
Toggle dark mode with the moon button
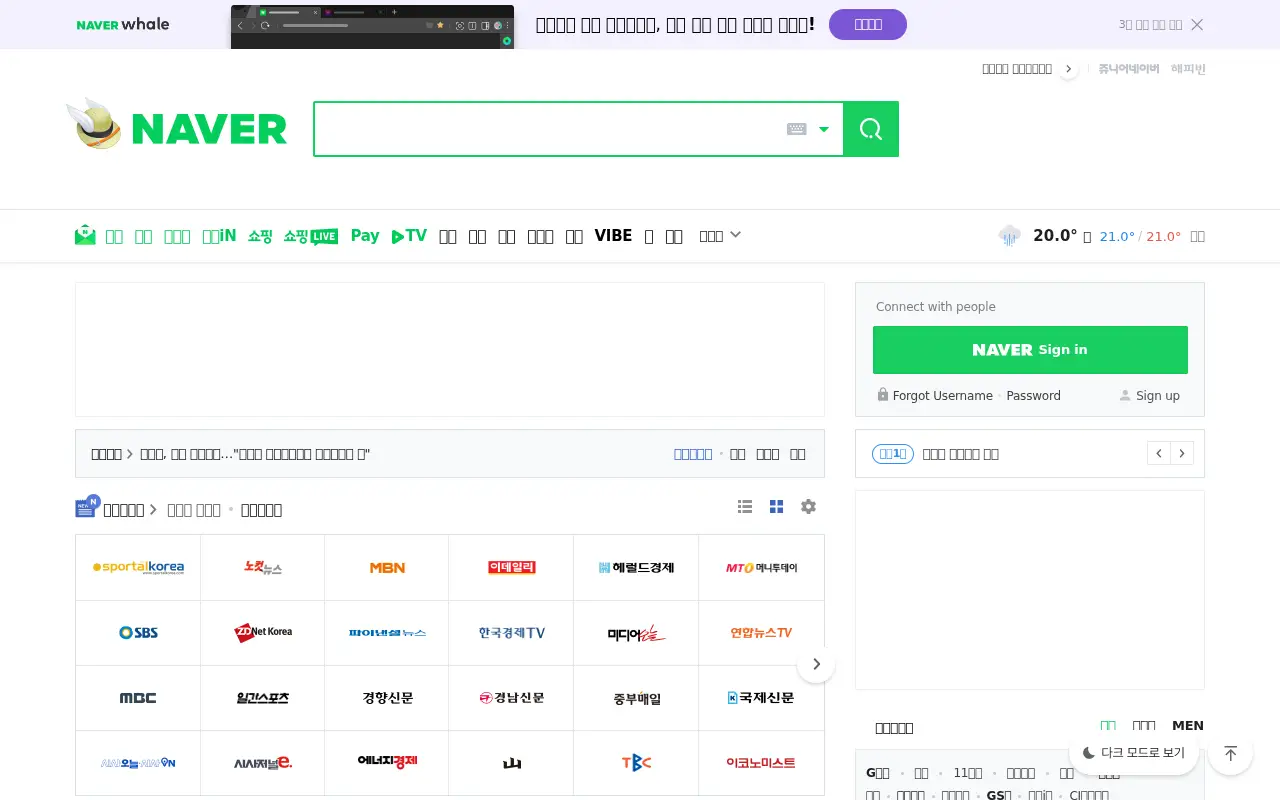click(x=1134, y=753)
